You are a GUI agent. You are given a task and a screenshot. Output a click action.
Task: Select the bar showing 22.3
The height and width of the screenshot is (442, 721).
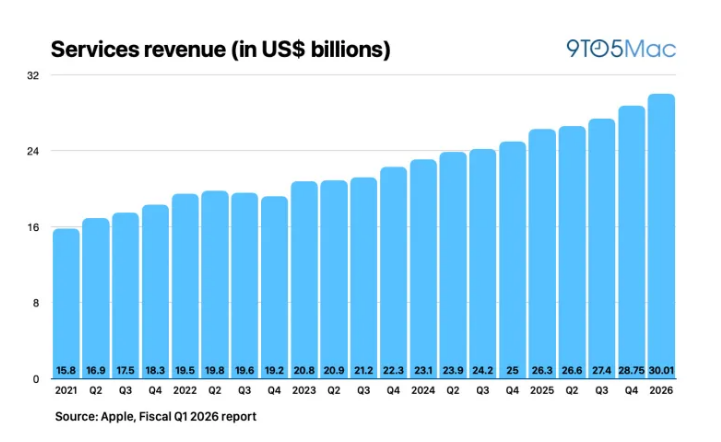393,272
